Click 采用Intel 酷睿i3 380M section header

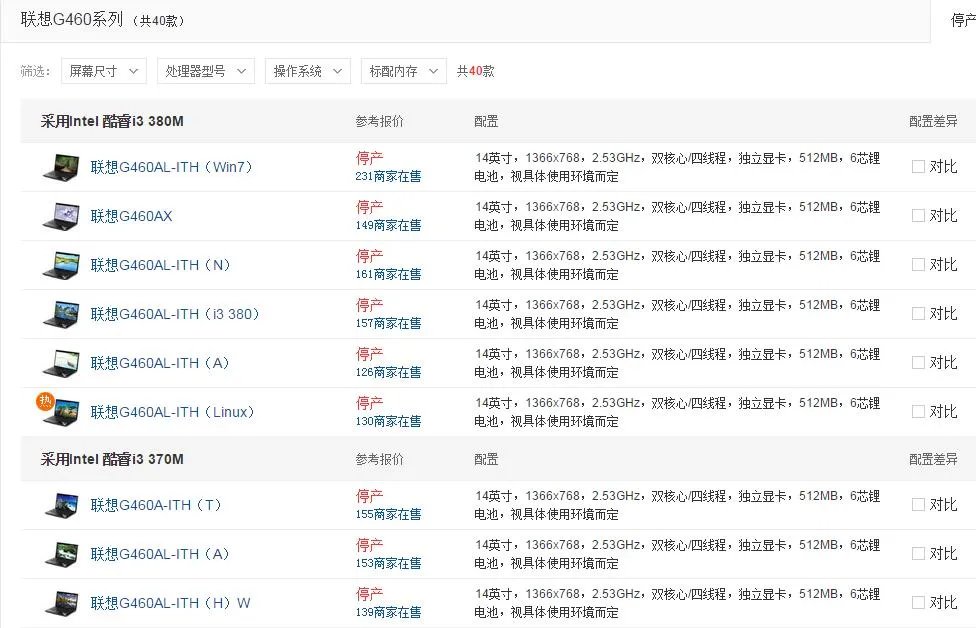[x=112, y=121]
